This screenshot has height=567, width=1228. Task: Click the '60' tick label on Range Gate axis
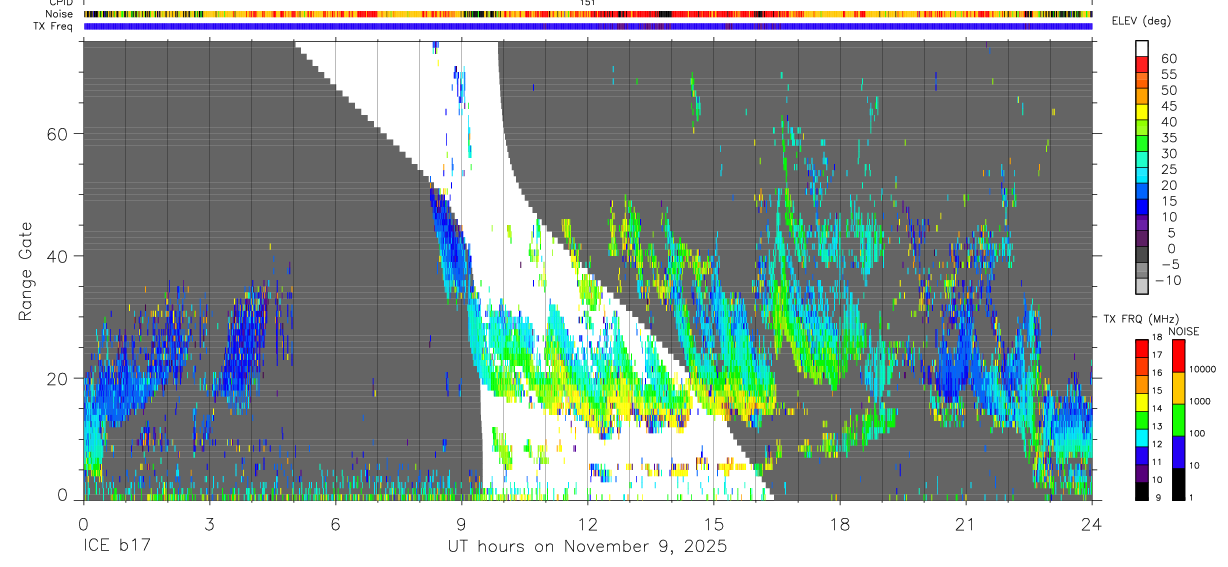[x=57, y=134]
